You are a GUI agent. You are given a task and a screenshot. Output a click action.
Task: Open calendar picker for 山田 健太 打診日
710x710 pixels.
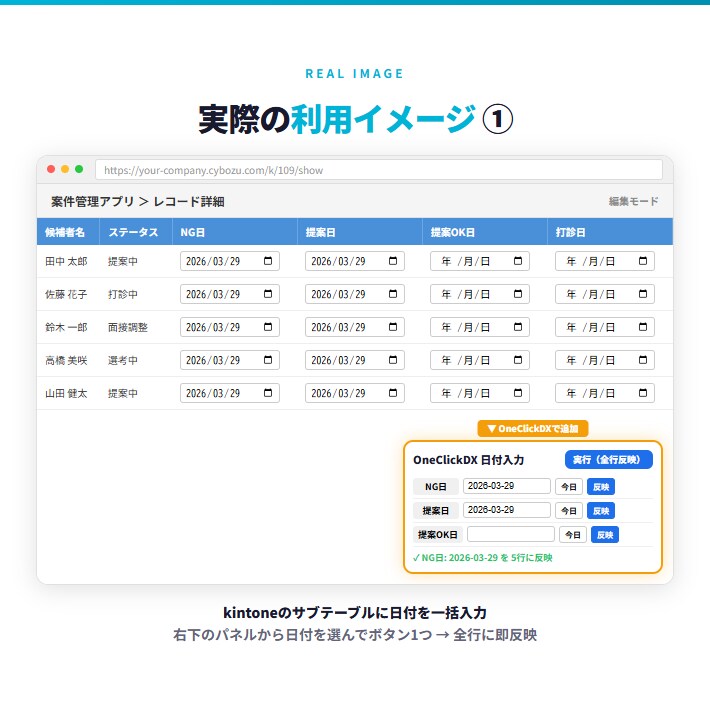pyautogui.click(x=643, y=393)
